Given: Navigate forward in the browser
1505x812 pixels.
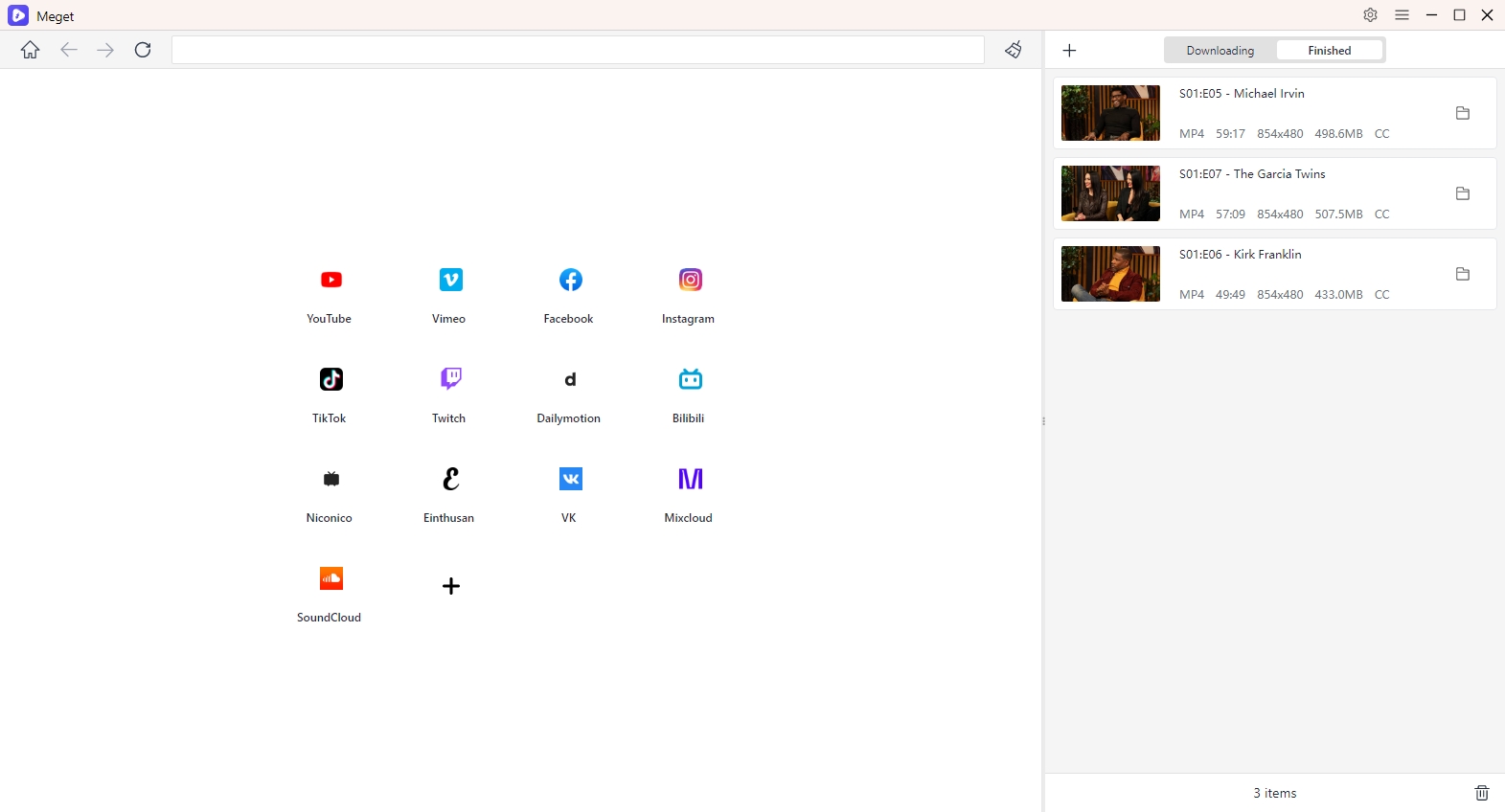Looking at the screenshot, I should pyautogui.click(x=105, y=50).
